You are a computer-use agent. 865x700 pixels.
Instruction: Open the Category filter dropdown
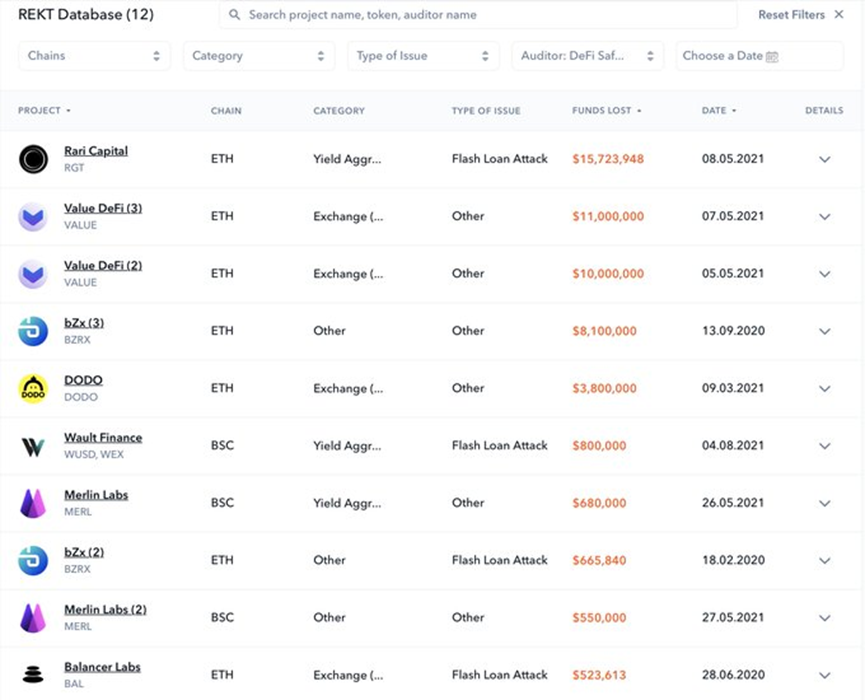(258, 56)
